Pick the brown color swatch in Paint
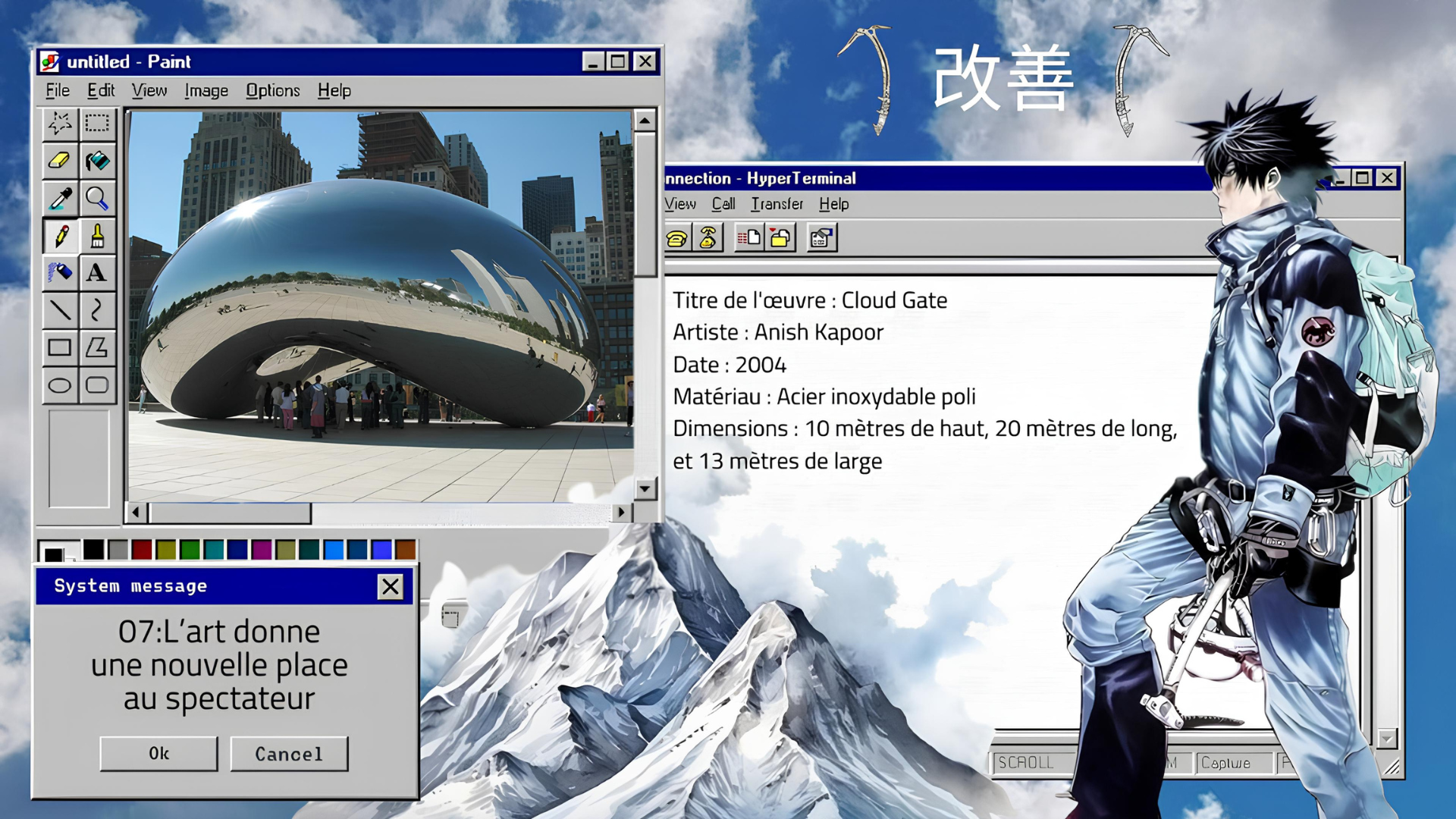The width and height of the screenshot is (1456, 819). tap(406, 550)
